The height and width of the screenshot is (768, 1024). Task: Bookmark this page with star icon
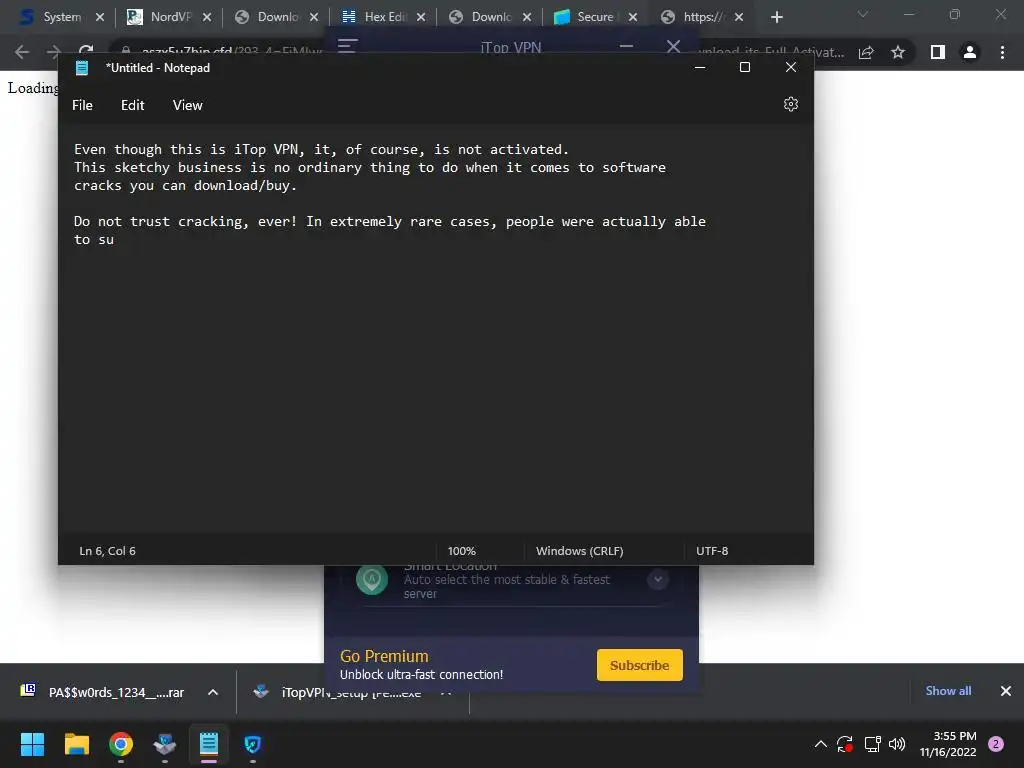tap(898, 52)
